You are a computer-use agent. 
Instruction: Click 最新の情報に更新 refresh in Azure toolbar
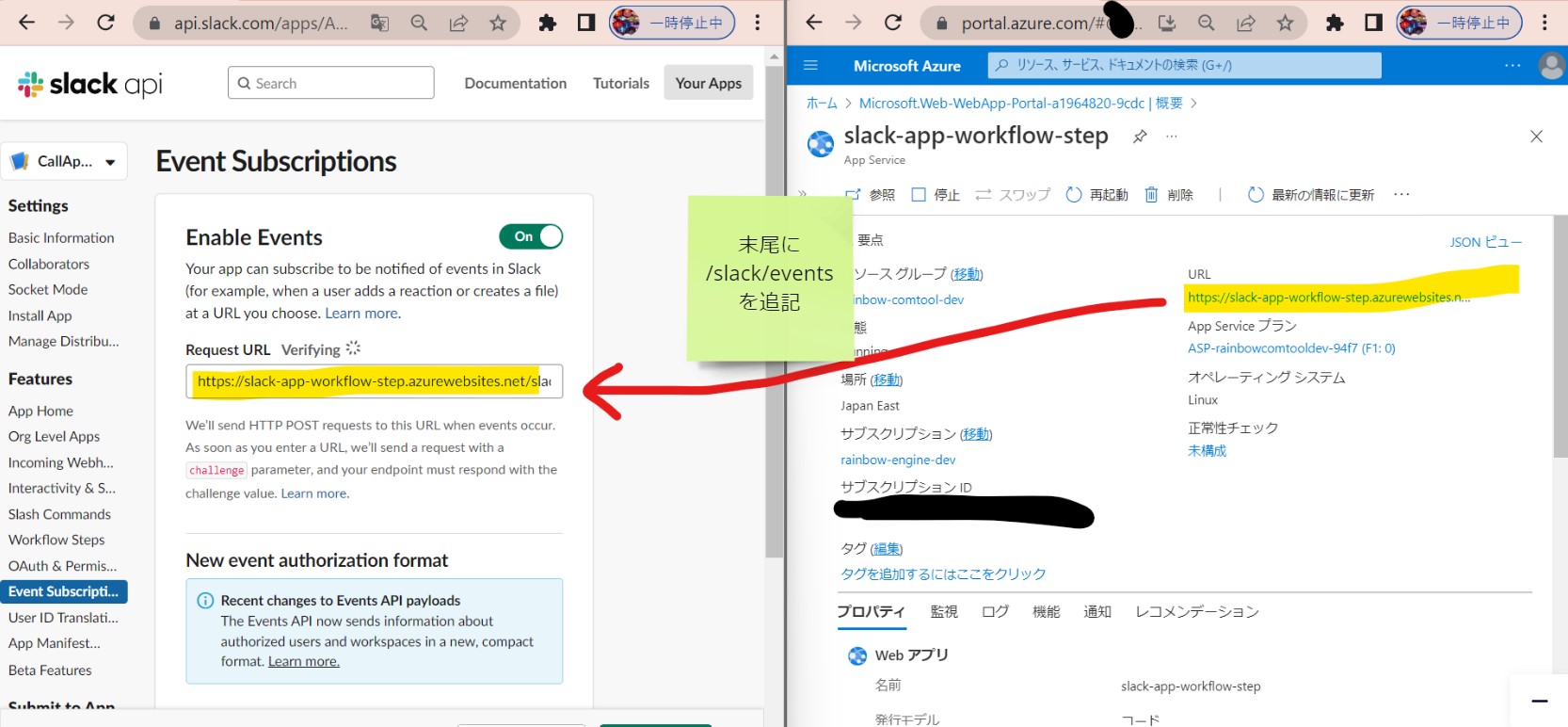1311,195
